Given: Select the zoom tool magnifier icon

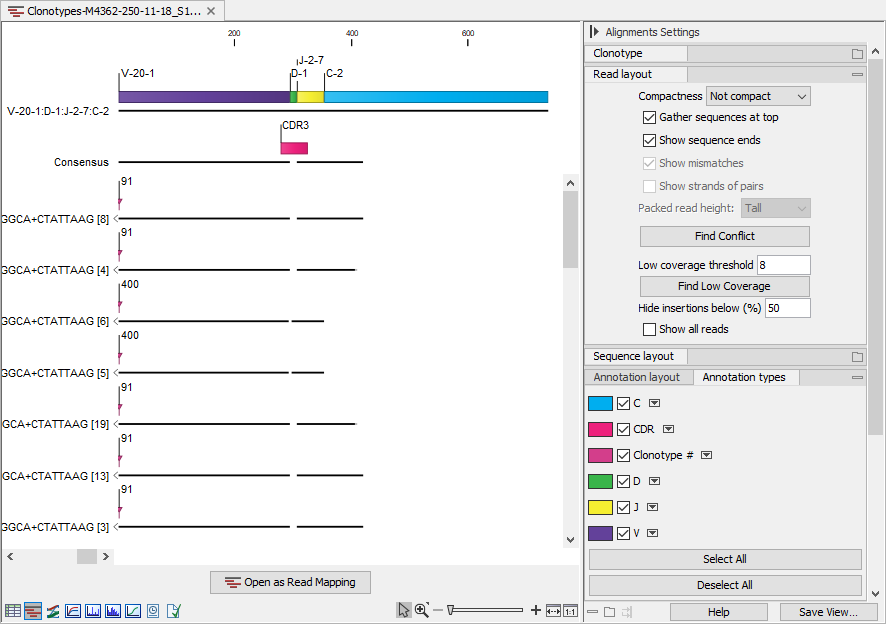Looking at the screenshot, I should pyautogui.click(x=423, y=610).
